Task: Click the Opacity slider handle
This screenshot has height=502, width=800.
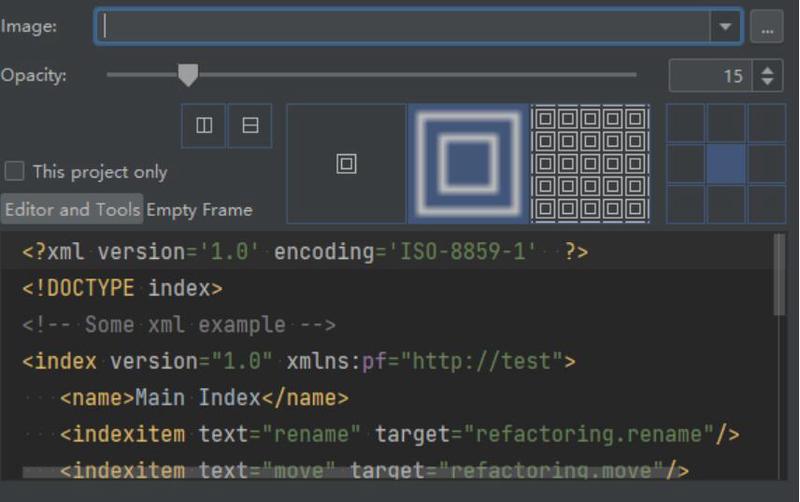Action: click(187, 75)
